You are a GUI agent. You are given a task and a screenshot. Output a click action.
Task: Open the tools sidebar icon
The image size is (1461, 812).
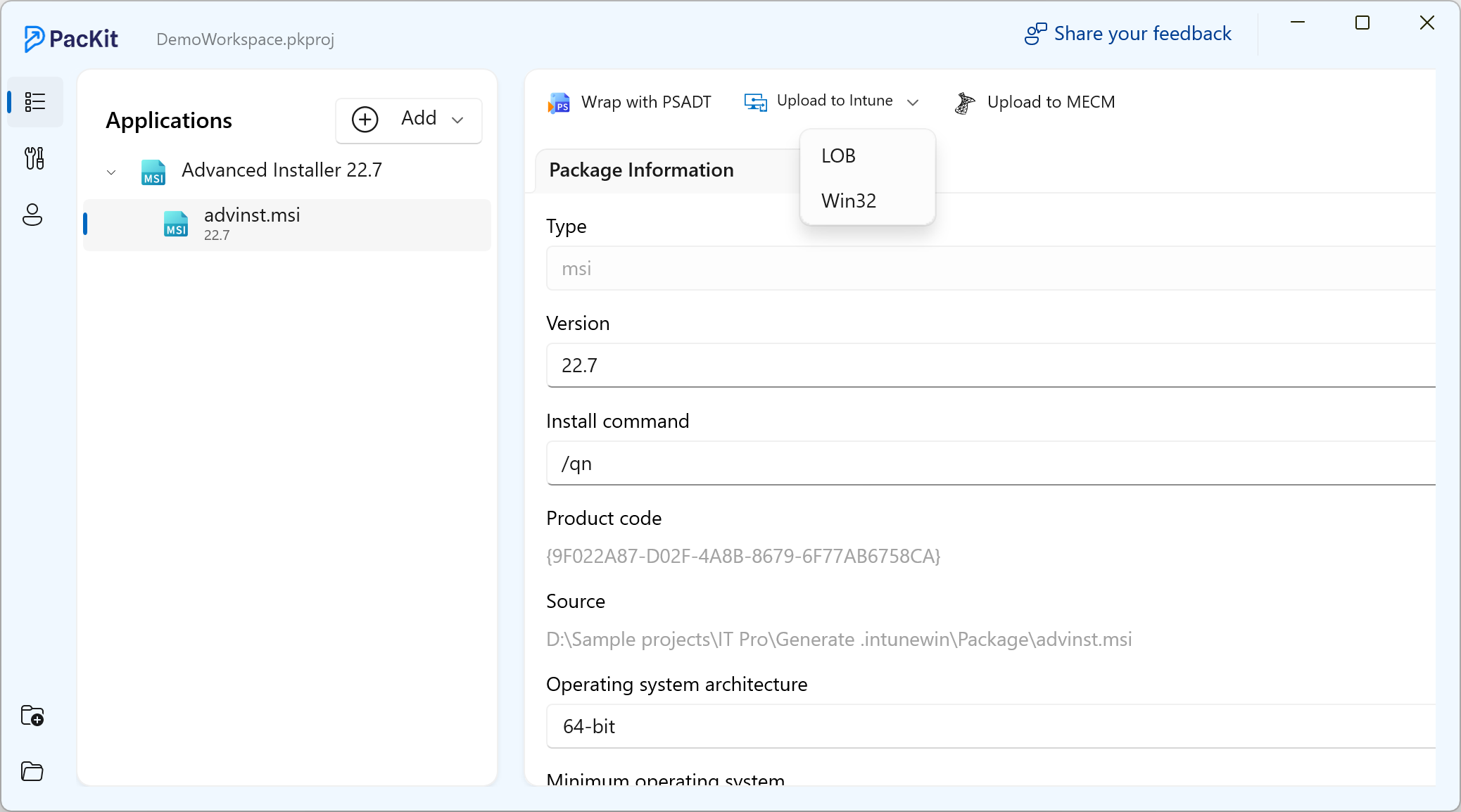tap(34, 158)
